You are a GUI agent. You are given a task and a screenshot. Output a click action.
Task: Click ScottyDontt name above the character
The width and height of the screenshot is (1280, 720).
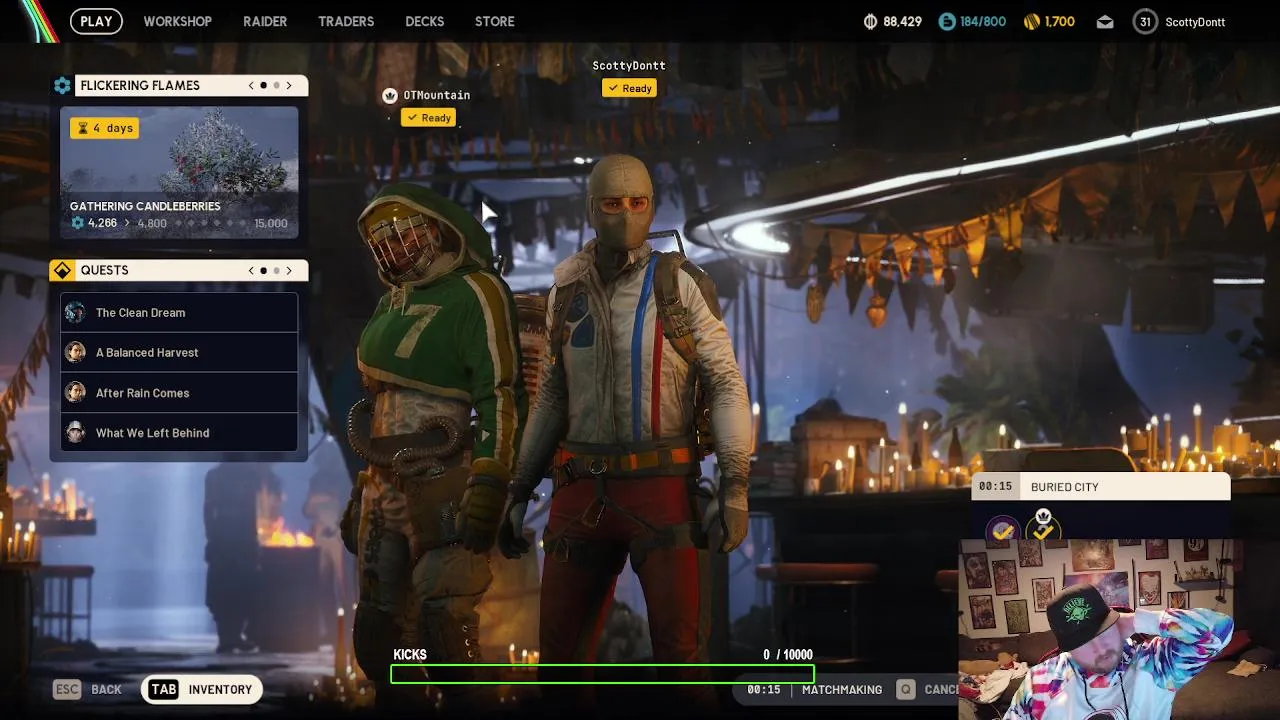(629, 66)
